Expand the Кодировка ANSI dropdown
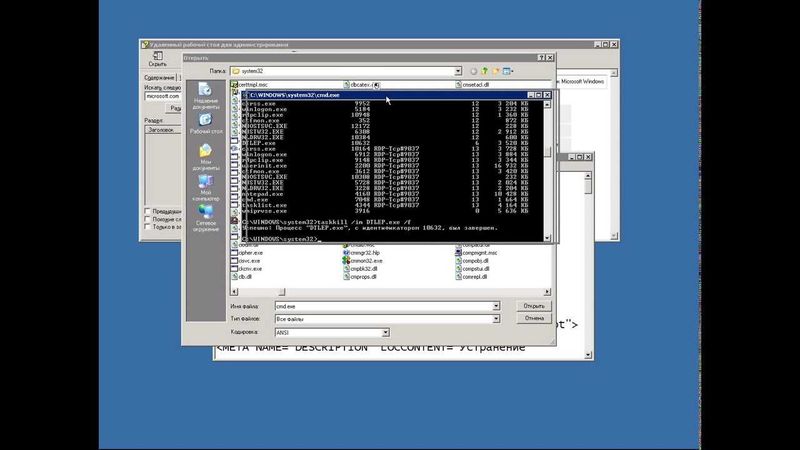This screenshot has height=450, width=800. pos(385,333)
